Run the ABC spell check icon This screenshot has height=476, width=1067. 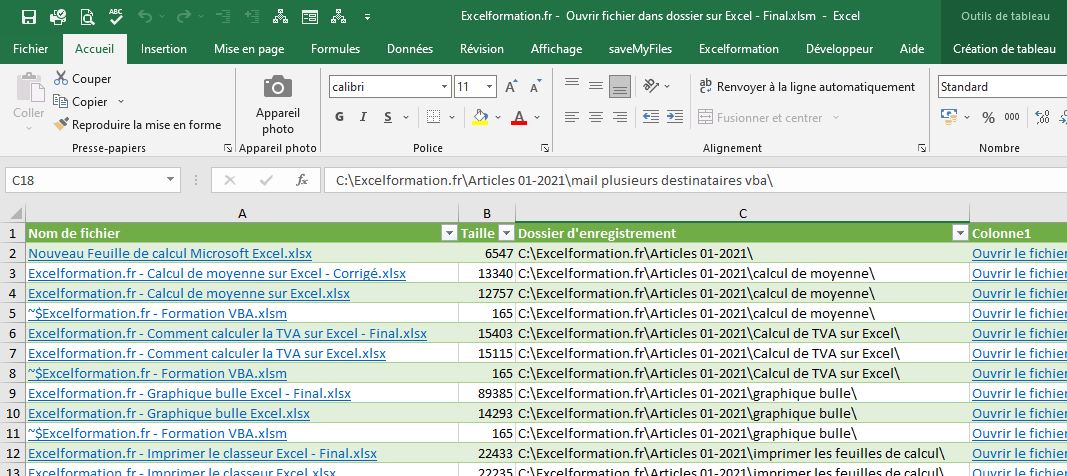click(116, 17)
